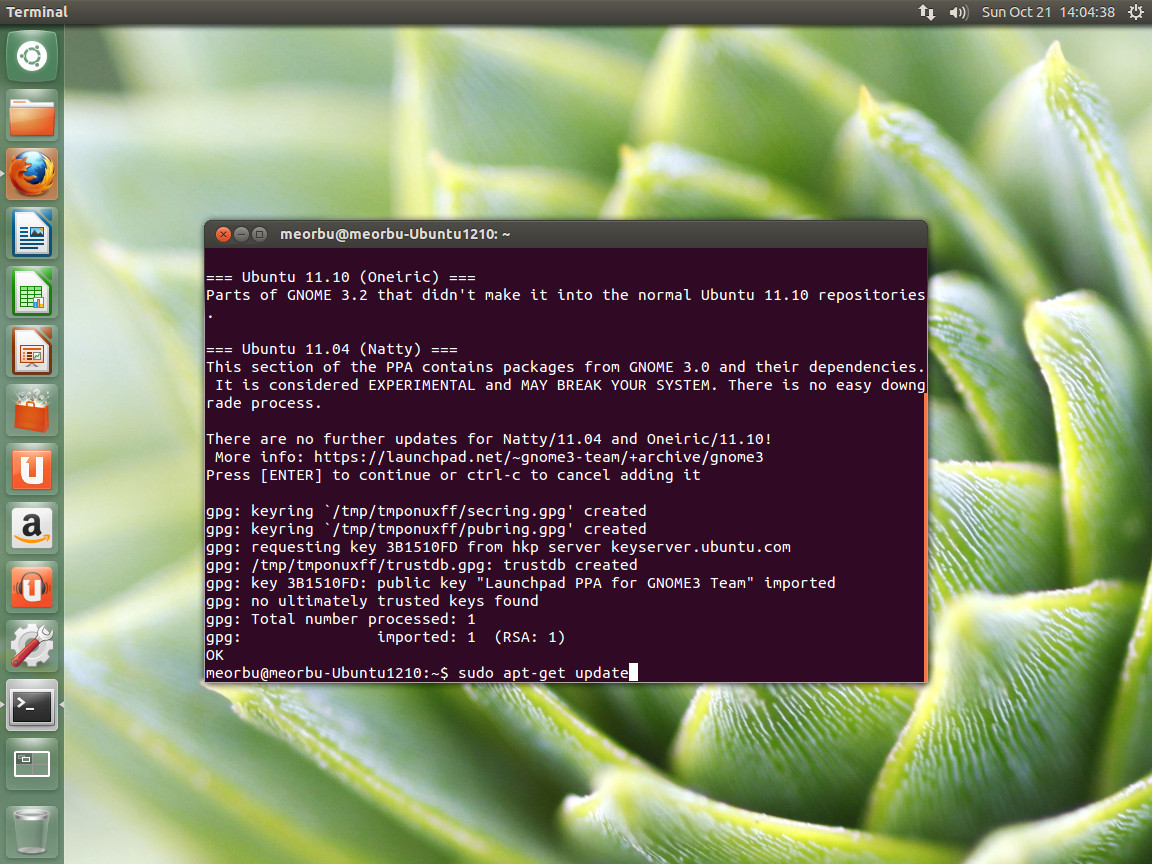Click 'pubring.gpg' created line
This screenshot has height=864, width=1152.
pyautogui.click(x=426, y=529)
